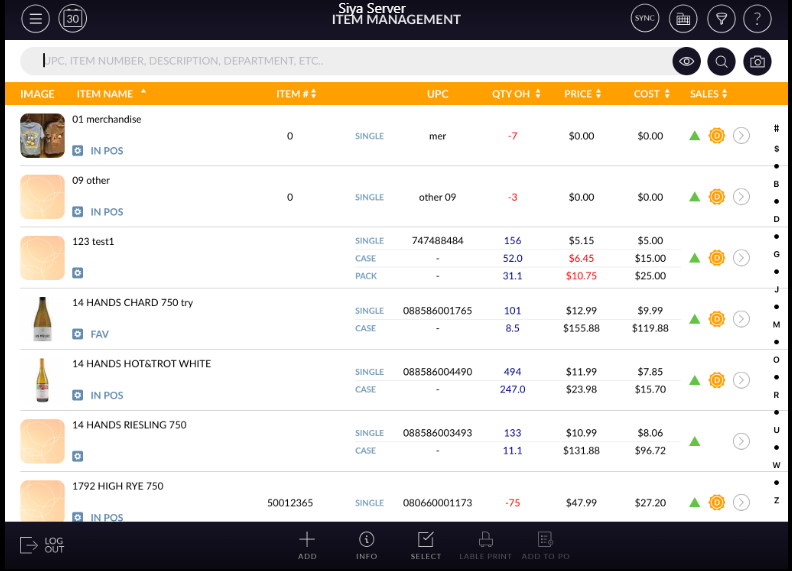Toggle the eye visibility button
Image resolution: width=792 pixels, height=571 pixels.
point(686,62)
